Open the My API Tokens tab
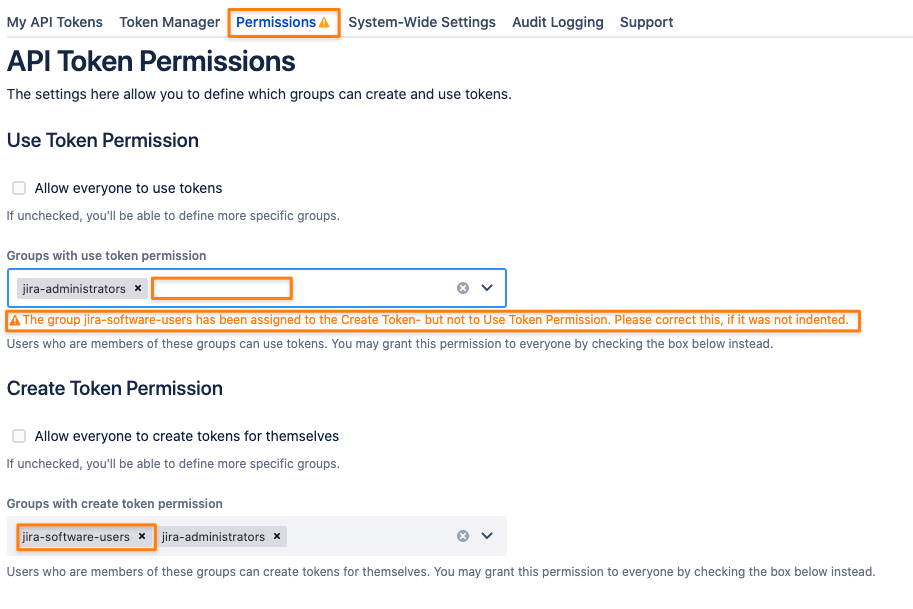This screenshot has width=913, height=609. coord(55,22)
